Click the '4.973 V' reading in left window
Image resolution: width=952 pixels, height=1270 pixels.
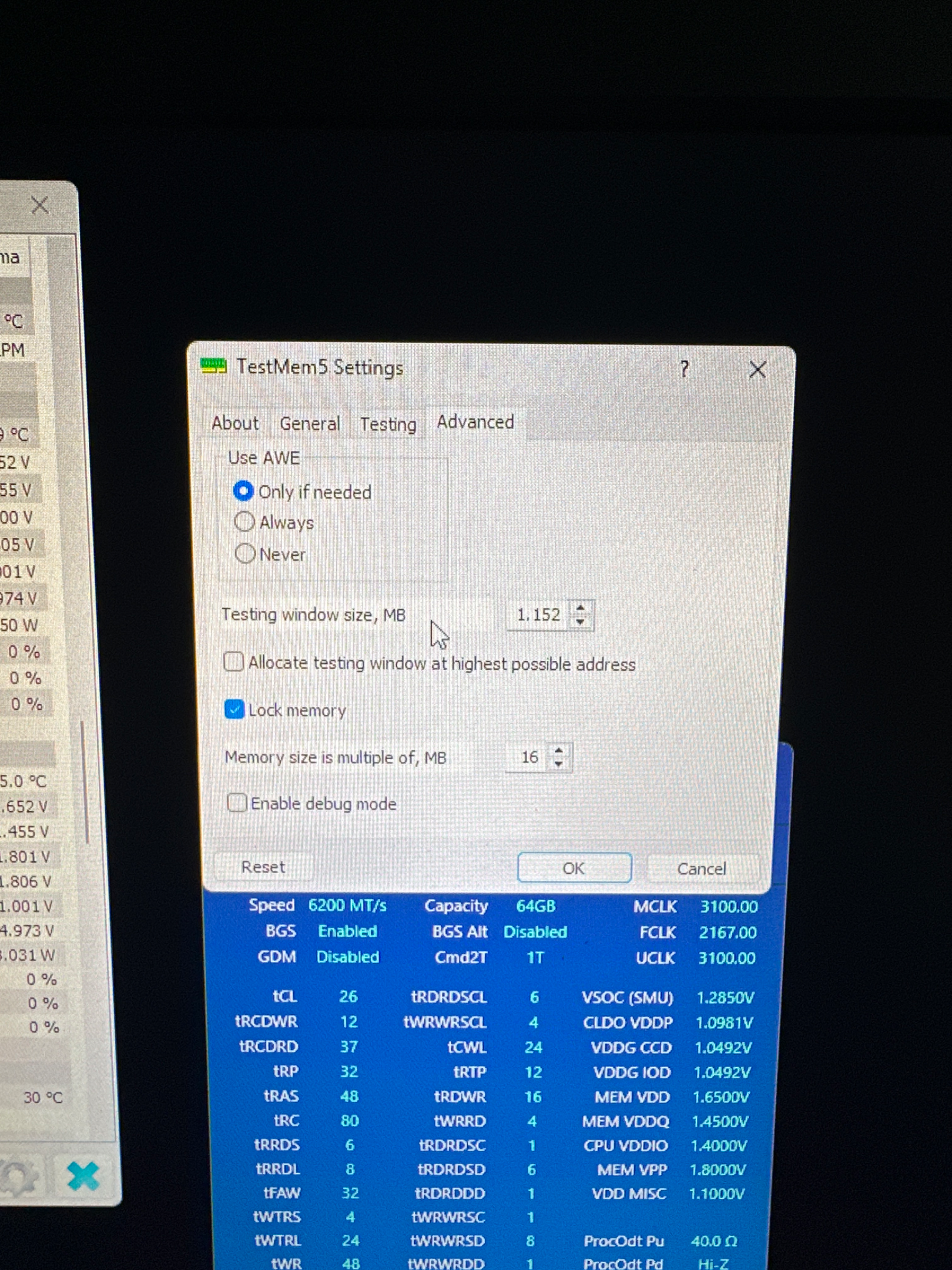pyautogui.click(x=27, y=930)
